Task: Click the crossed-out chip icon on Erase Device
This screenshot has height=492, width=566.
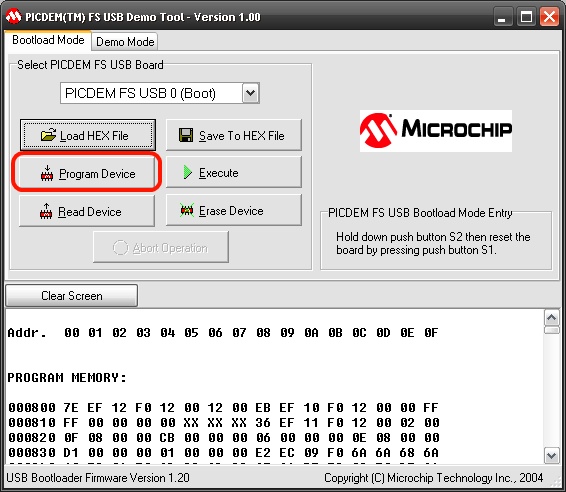Action: (x=187, y=210)
